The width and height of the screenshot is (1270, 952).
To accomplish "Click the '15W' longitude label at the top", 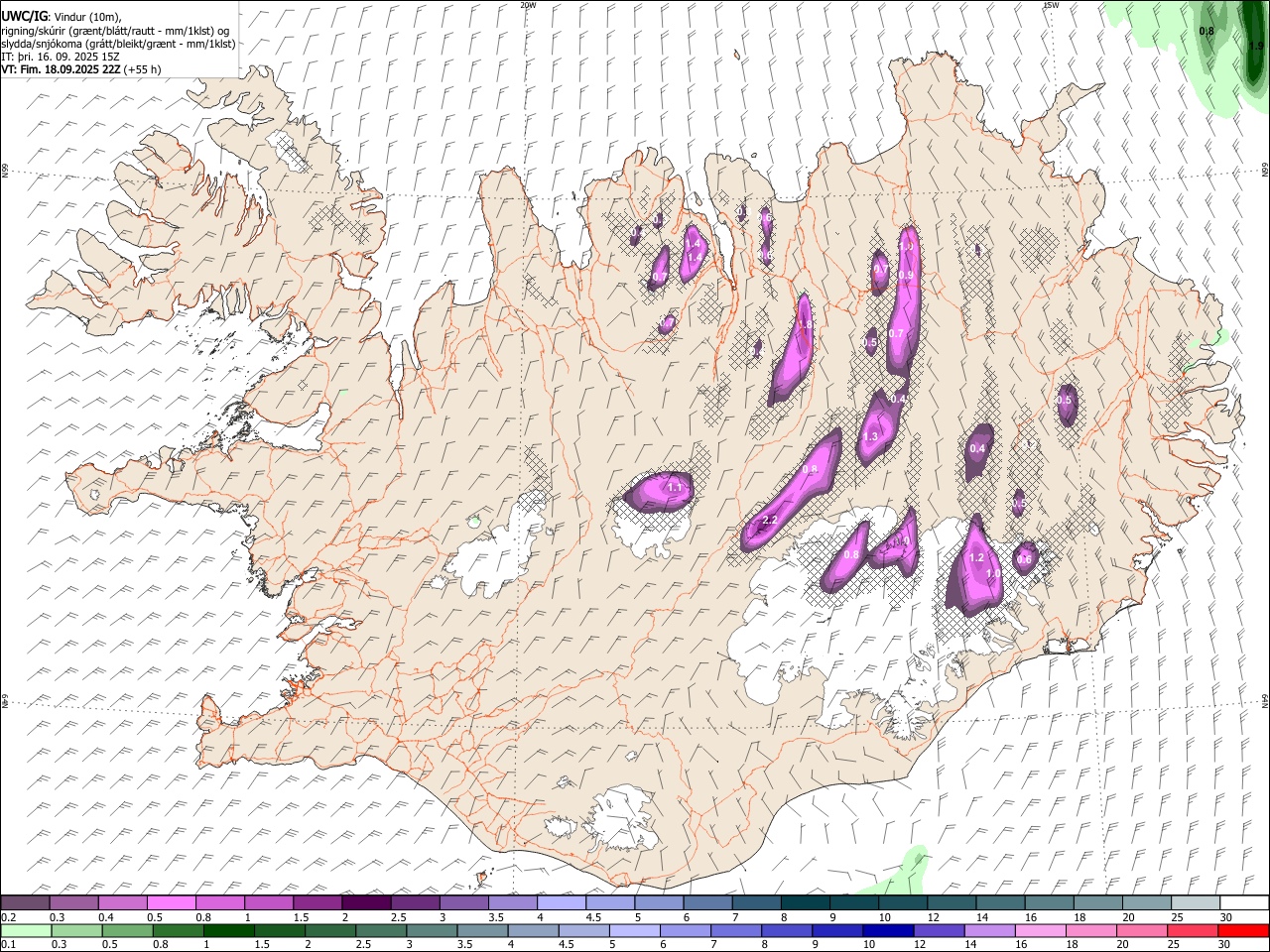I will coord(1051,5).
